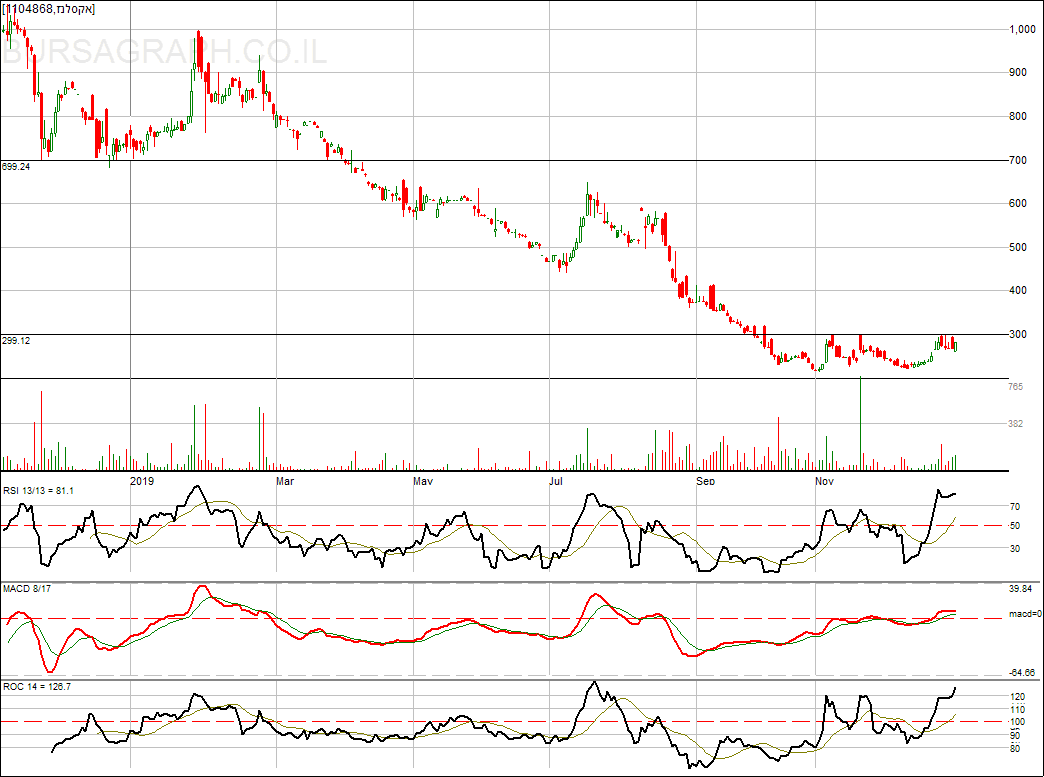Click the 299.12 support level label

tap(16, 341)
